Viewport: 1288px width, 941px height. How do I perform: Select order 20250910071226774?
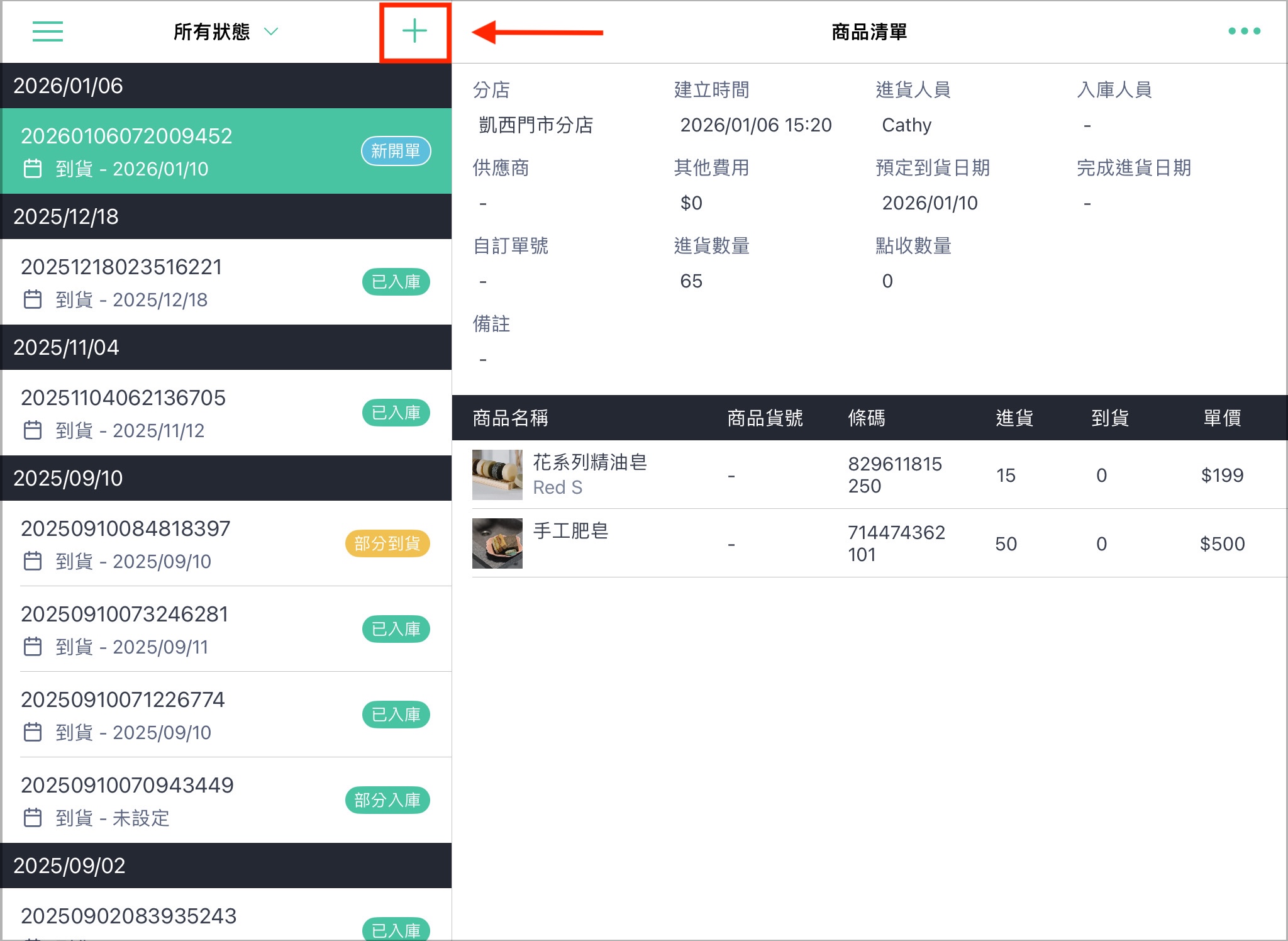coord(226,715)
